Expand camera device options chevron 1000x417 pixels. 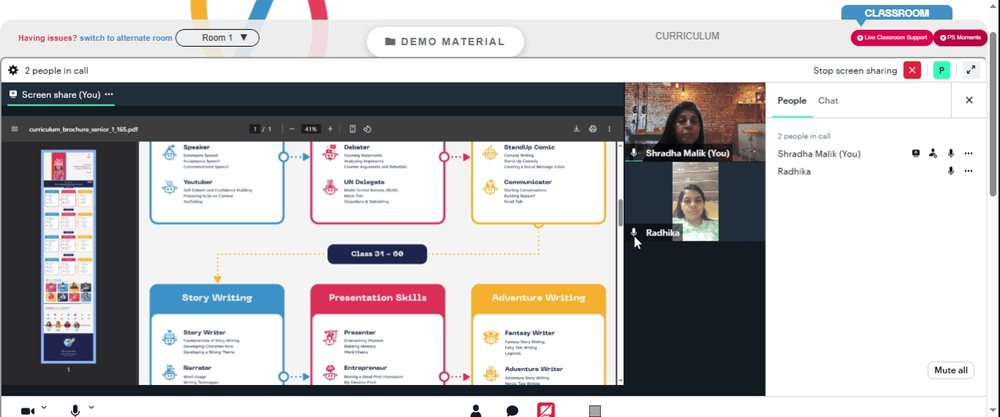pos(43,407)
